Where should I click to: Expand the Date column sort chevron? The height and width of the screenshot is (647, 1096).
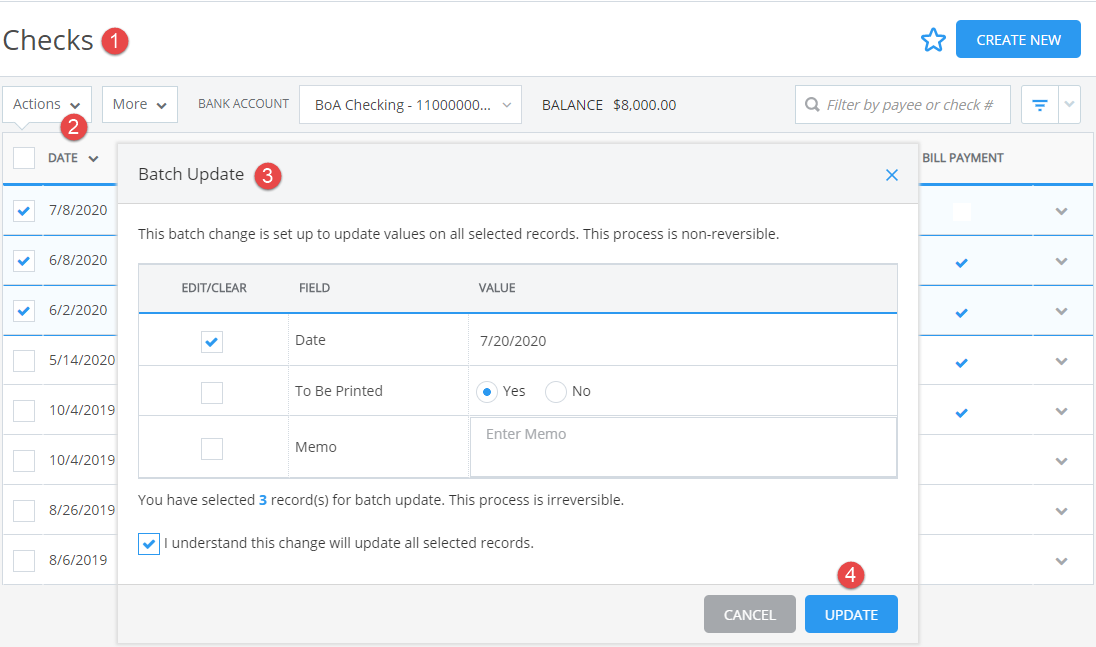(96, 157)
